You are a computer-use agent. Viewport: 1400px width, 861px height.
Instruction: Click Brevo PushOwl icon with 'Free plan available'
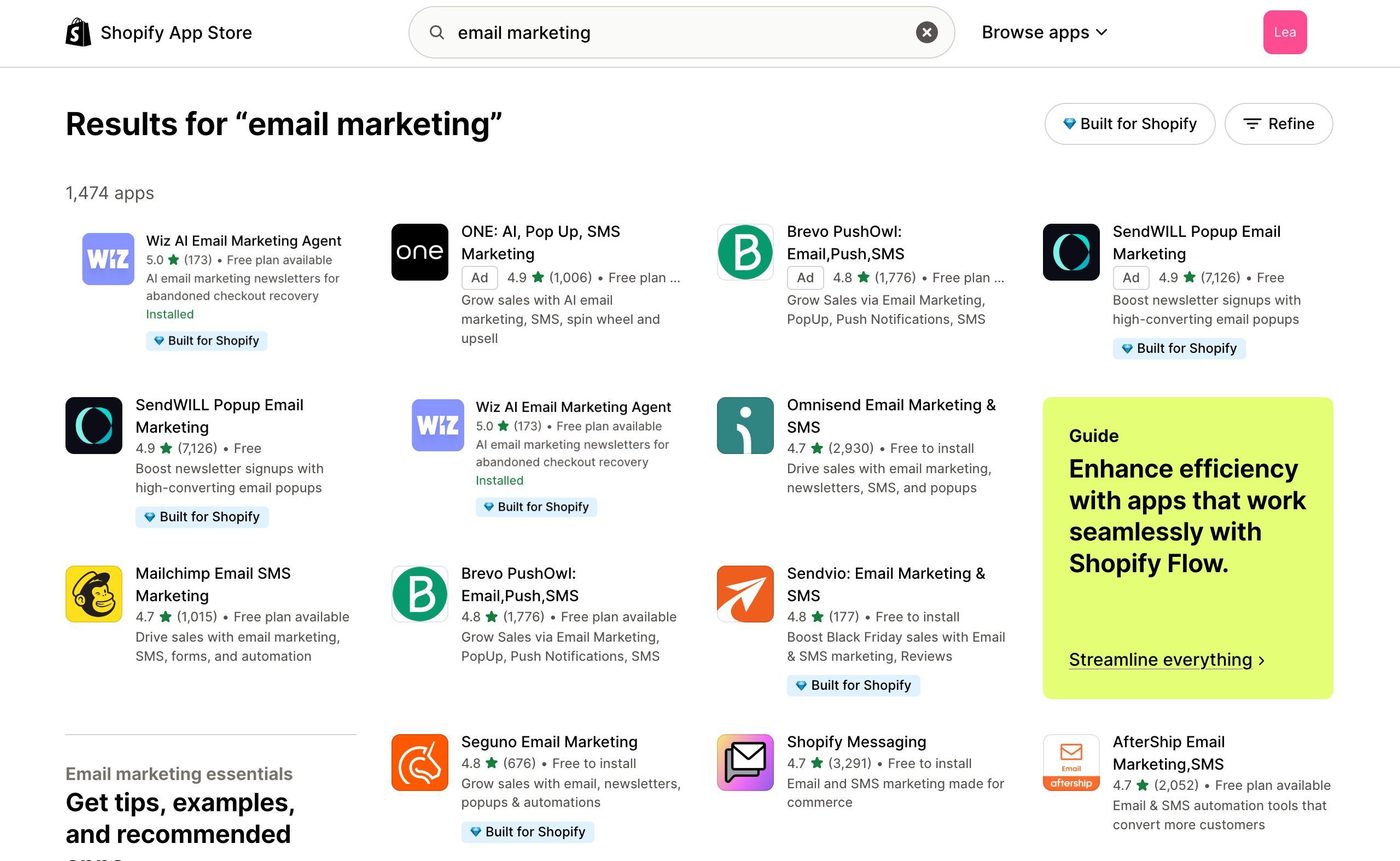pyautogui.click(x=420, y=594)
